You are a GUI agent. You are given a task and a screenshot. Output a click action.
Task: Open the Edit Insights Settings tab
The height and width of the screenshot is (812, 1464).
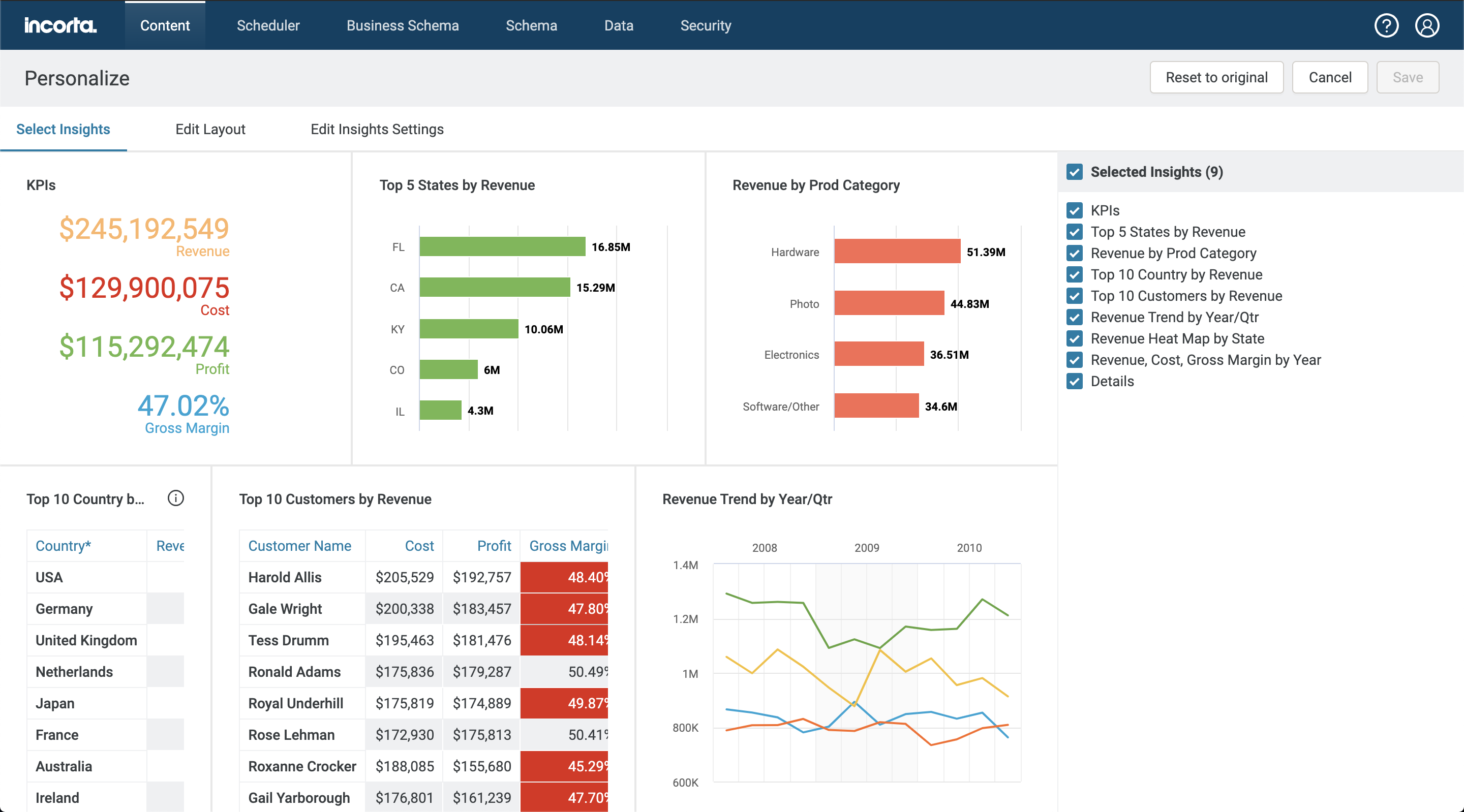pyautogui.click(x=377, y=130)
